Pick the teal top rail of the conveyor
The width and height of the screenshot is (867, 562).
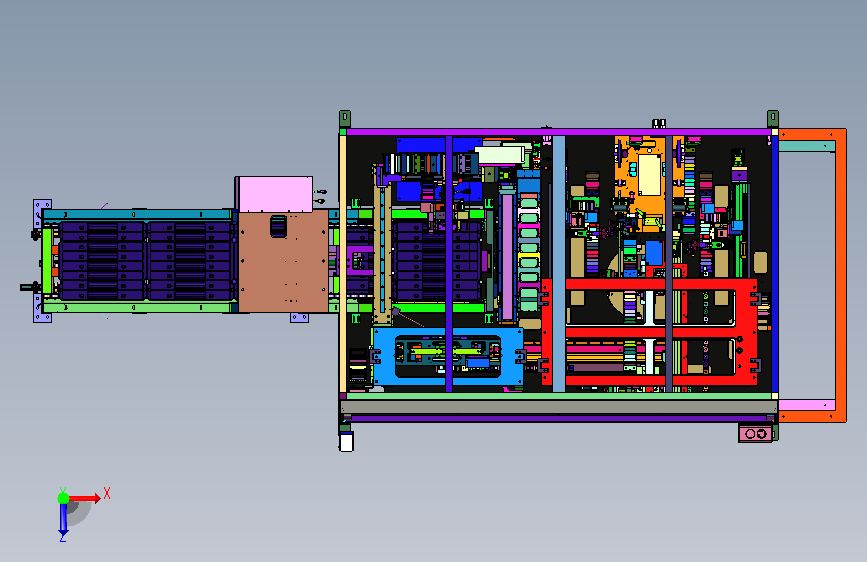[x=137, y=215]
